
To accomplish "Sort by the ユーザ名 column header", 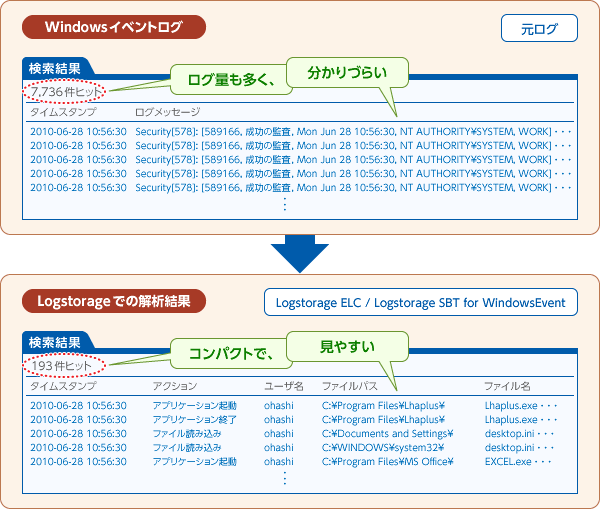I will [x=284, y=386].
